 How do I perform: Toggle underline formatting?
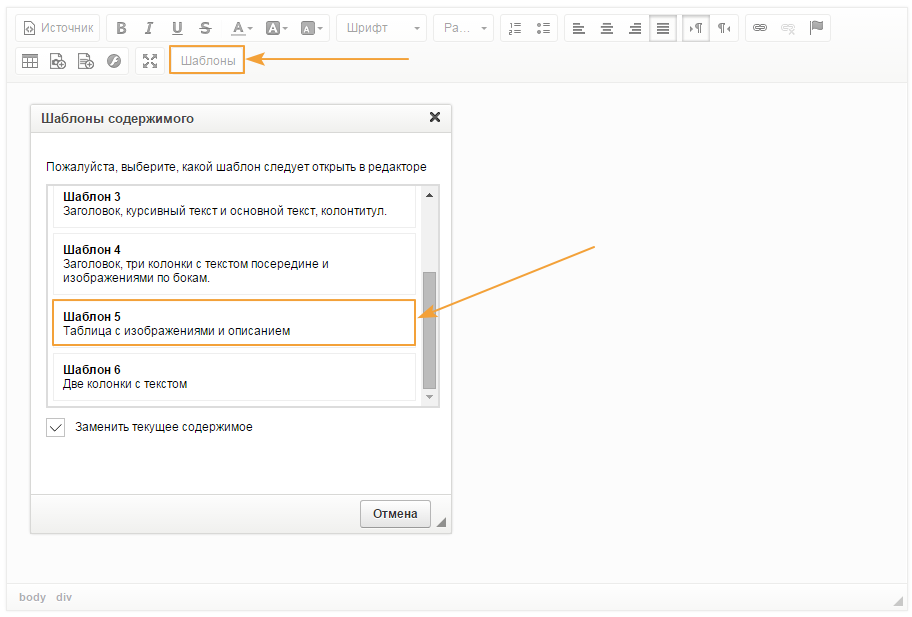click(x=177, y=28)
